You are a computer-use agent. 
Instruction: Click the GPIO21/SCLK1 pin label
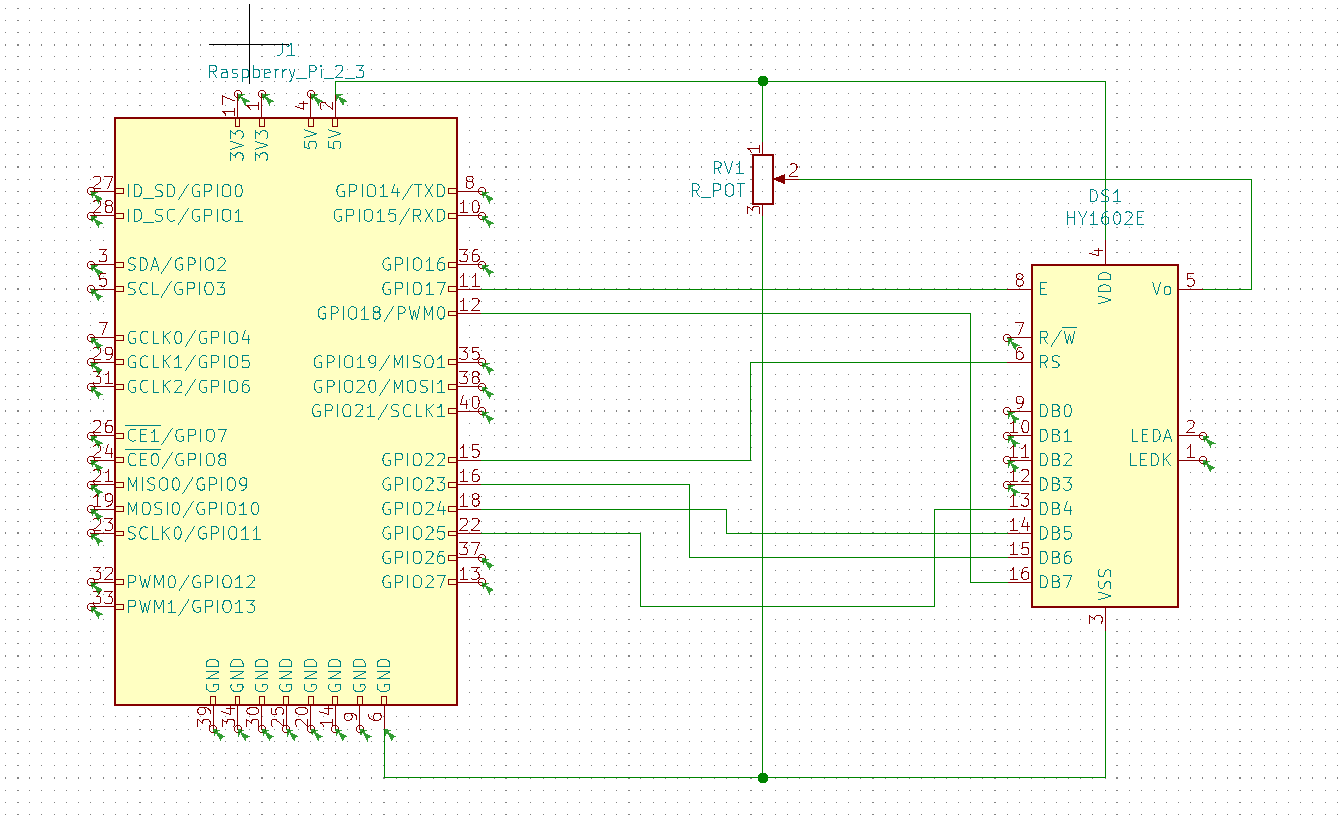tap(379, 411)
